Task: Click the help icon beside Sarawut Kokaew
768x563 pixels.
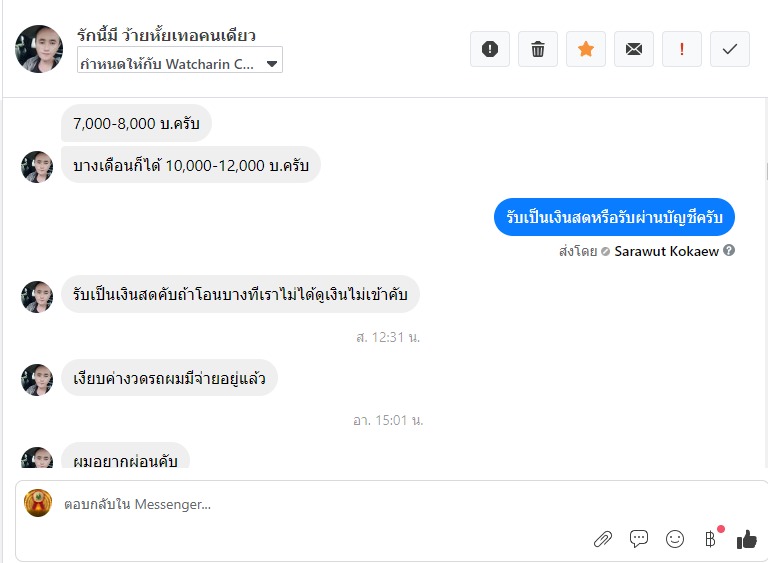Action: 729,251
